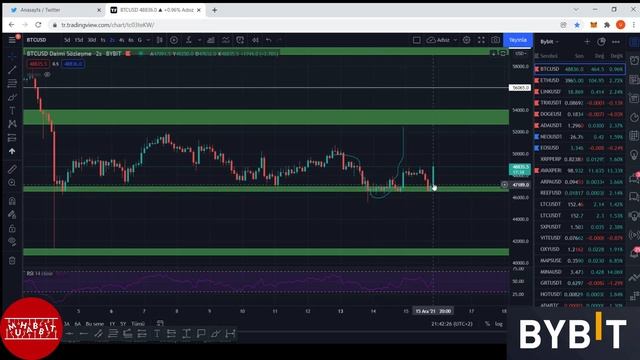The height and width of the screenshot is (360, 640).
Task: Open the indicators fx menu
Action: 189,40
